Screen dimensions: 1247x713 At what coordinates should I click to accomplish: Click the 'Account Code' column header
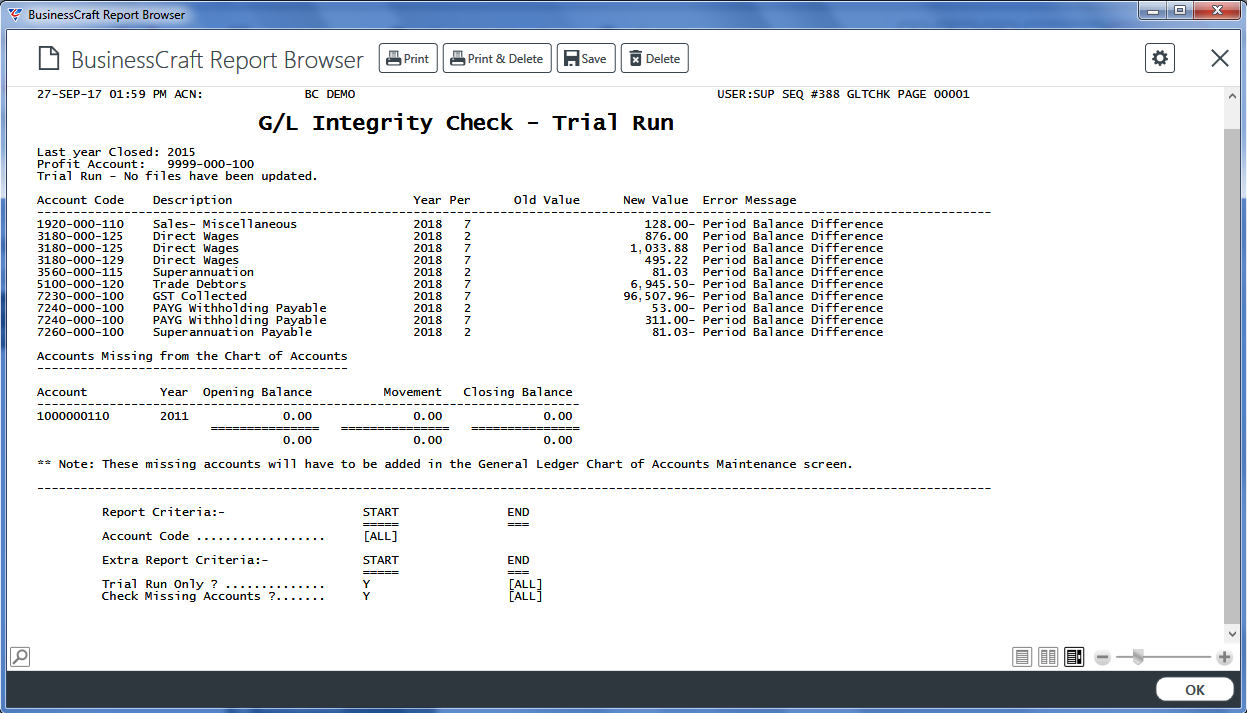(80, 200)
